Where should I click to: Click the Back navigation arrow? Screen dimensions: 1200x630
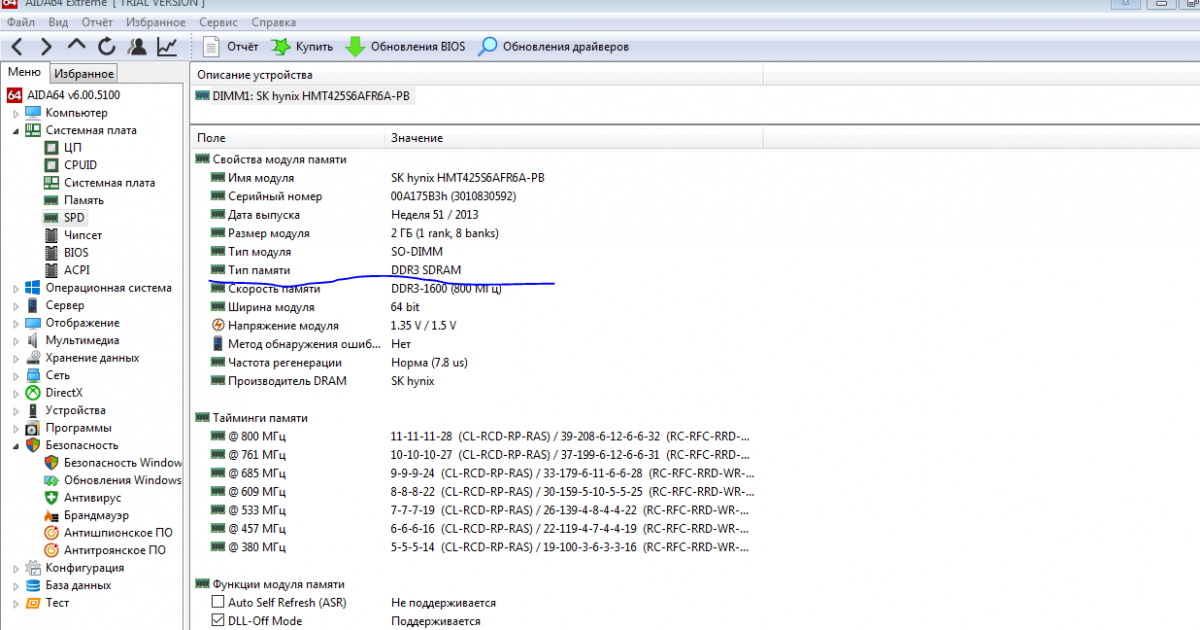coord(17,46)
